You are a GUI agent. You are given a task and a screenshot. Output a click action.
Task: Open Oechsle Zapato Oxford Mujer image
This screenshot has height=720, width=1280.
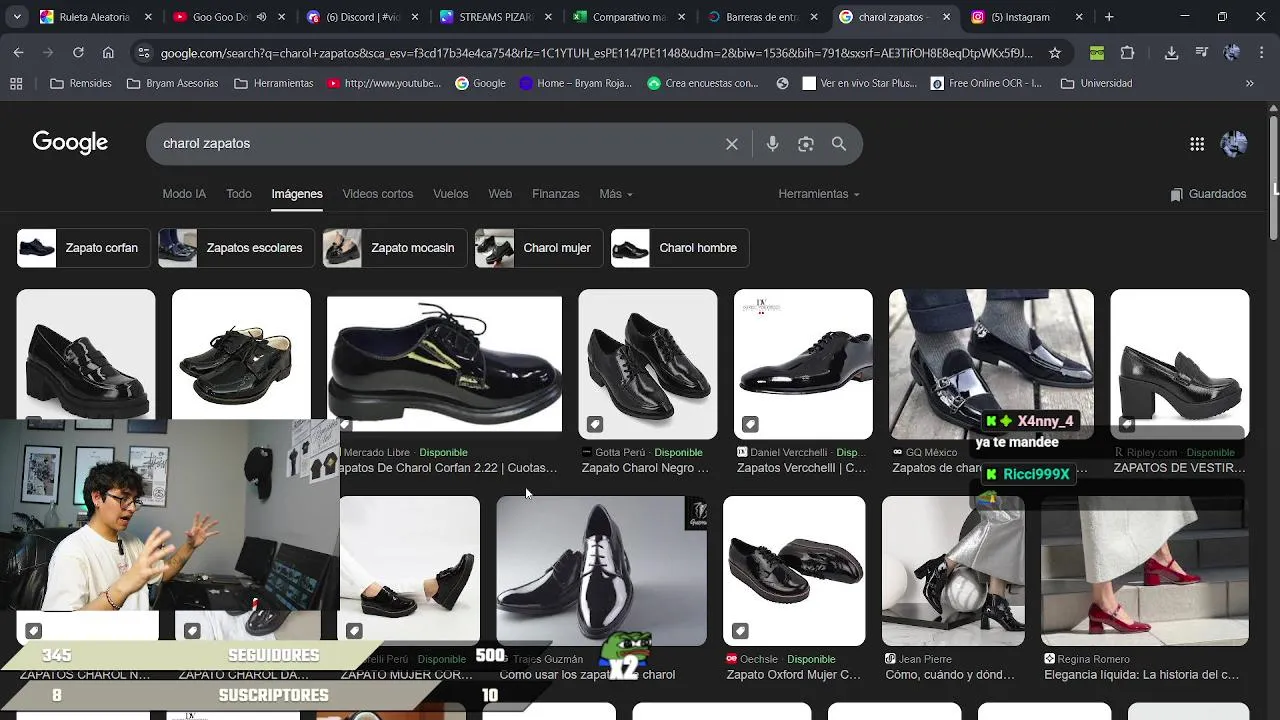coord(794,571)
